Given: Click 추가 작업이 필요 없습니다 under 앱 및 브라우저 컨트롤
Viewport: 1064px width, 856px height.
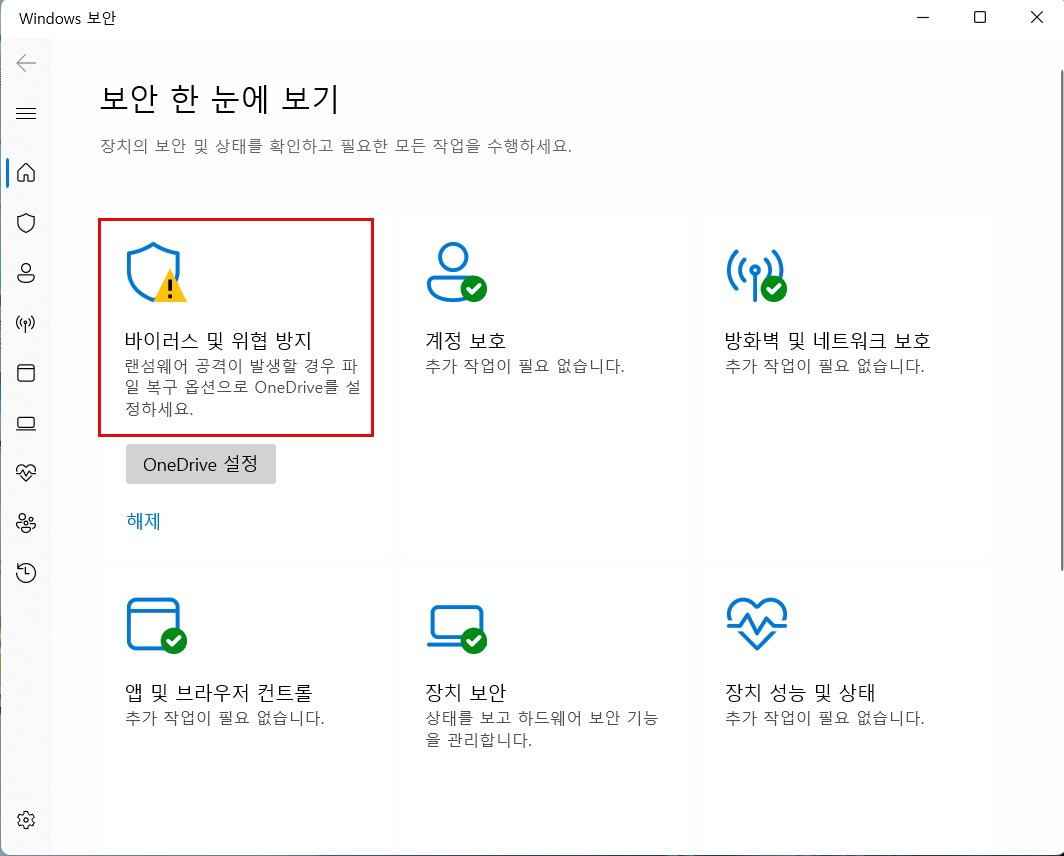Looking at the screenshot, I should (225, 718).
